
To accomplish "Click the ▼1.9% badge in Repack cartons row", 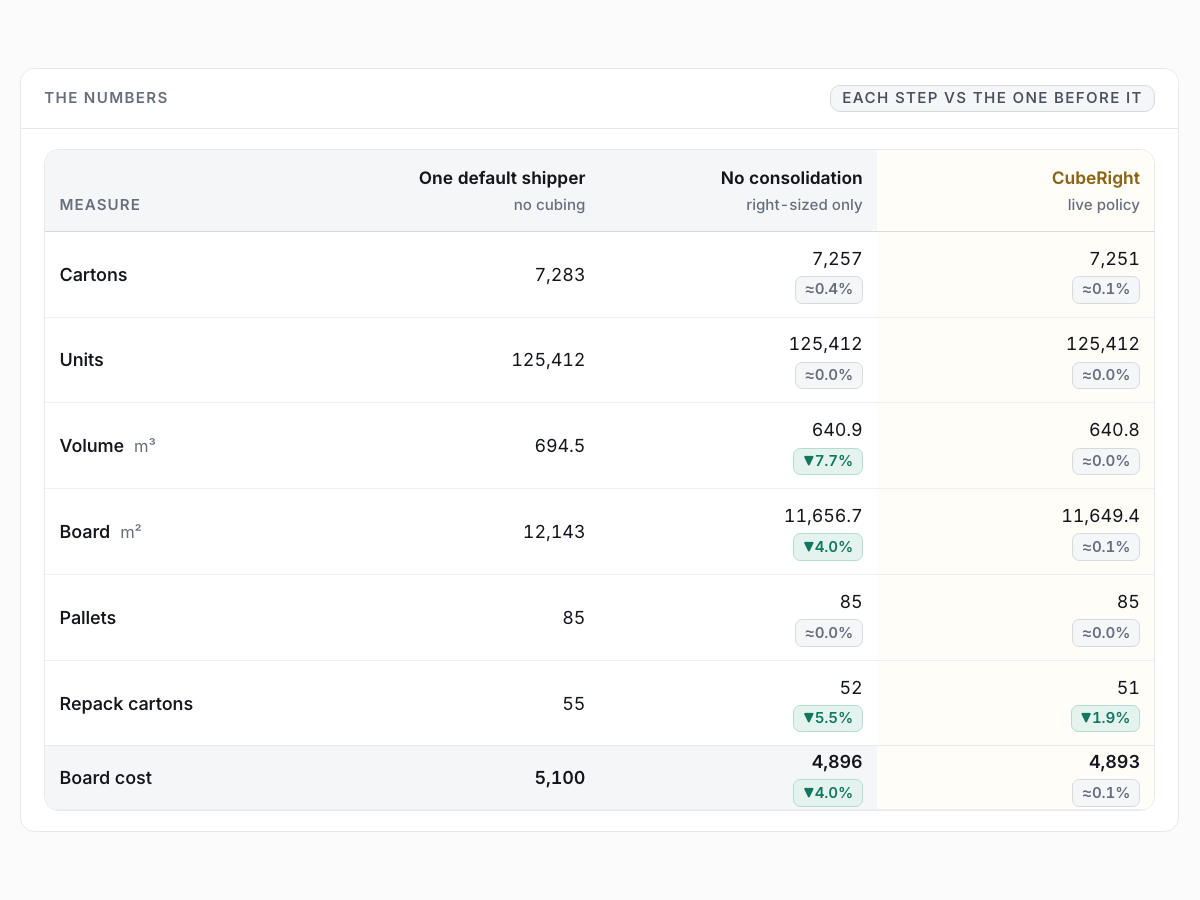I will [1105, 719].
